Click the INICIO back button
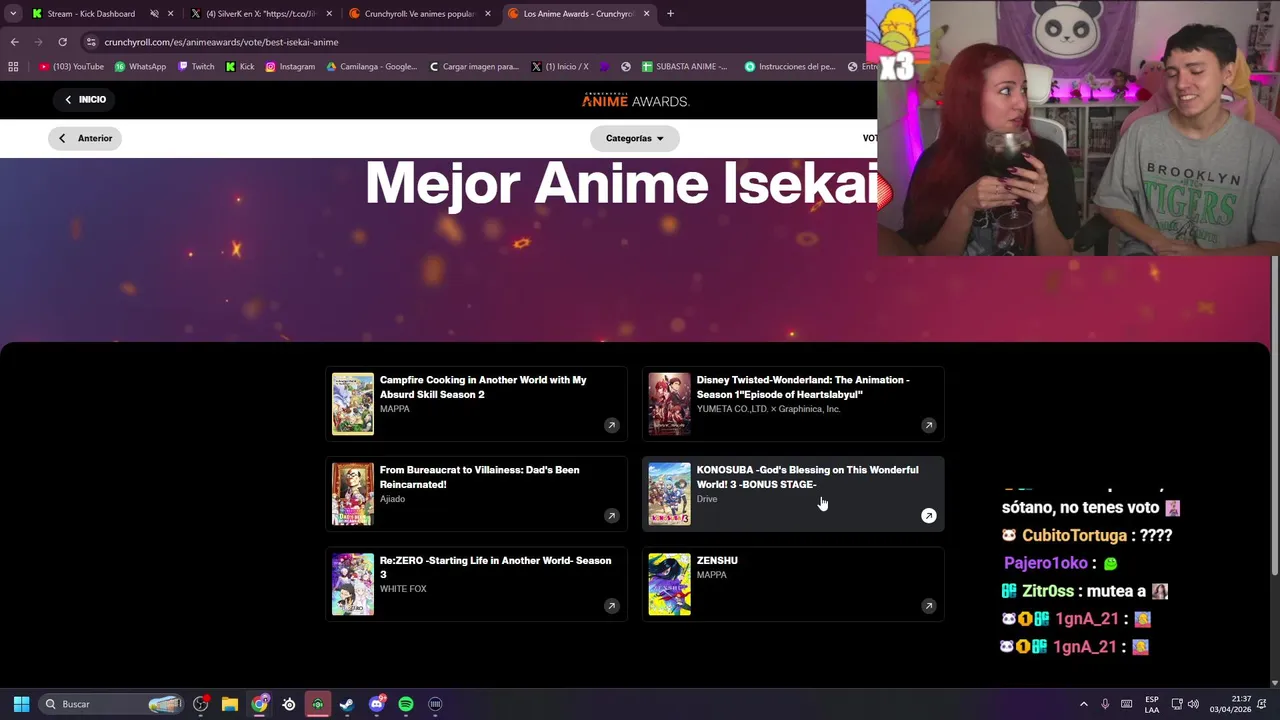Viewport: 1280px width, 720px height. click(x=85, y=100)
